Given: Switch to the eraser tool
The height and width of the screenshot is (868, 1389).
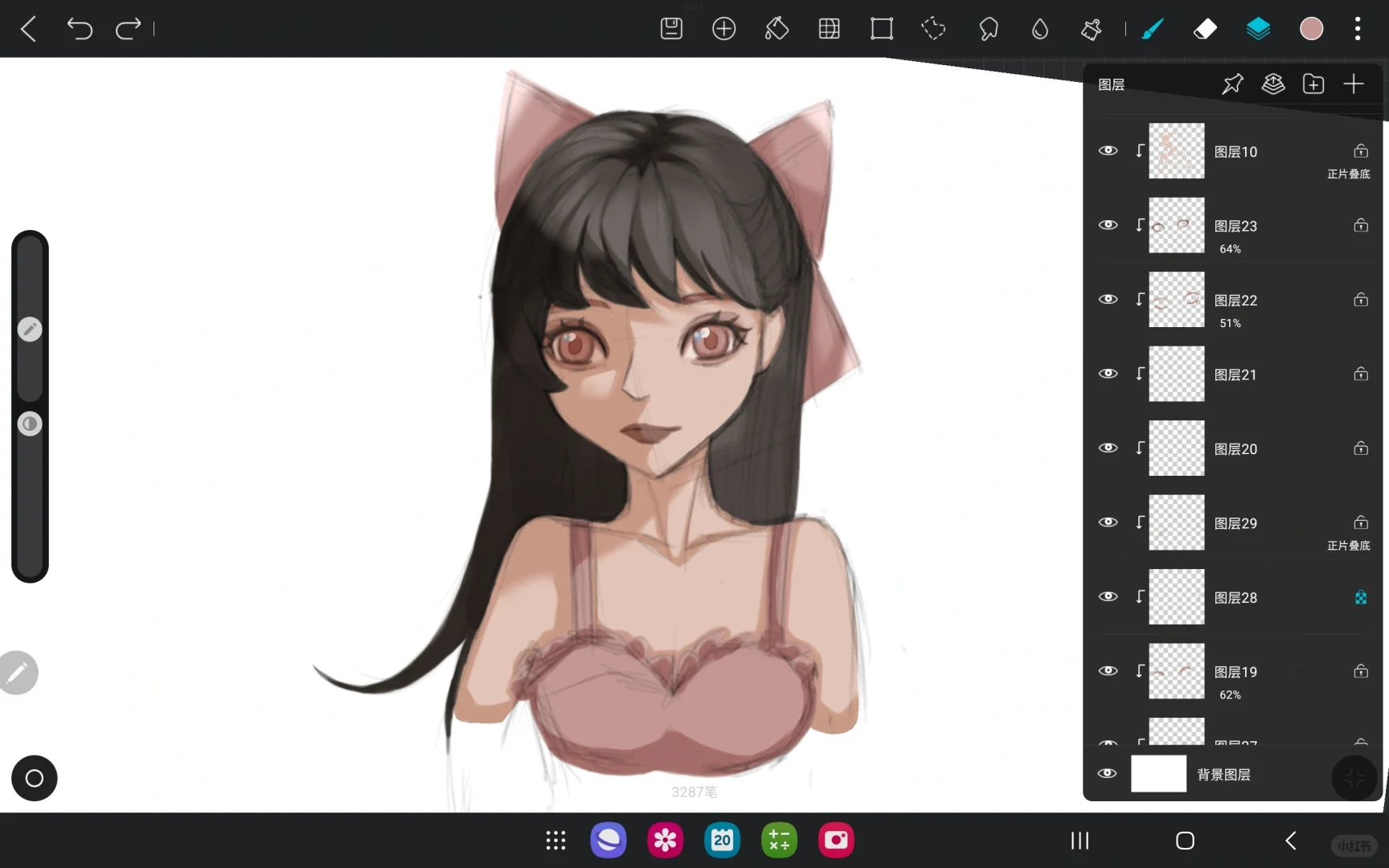Looking at the screenshot, I should click(x=1205, y=29).
